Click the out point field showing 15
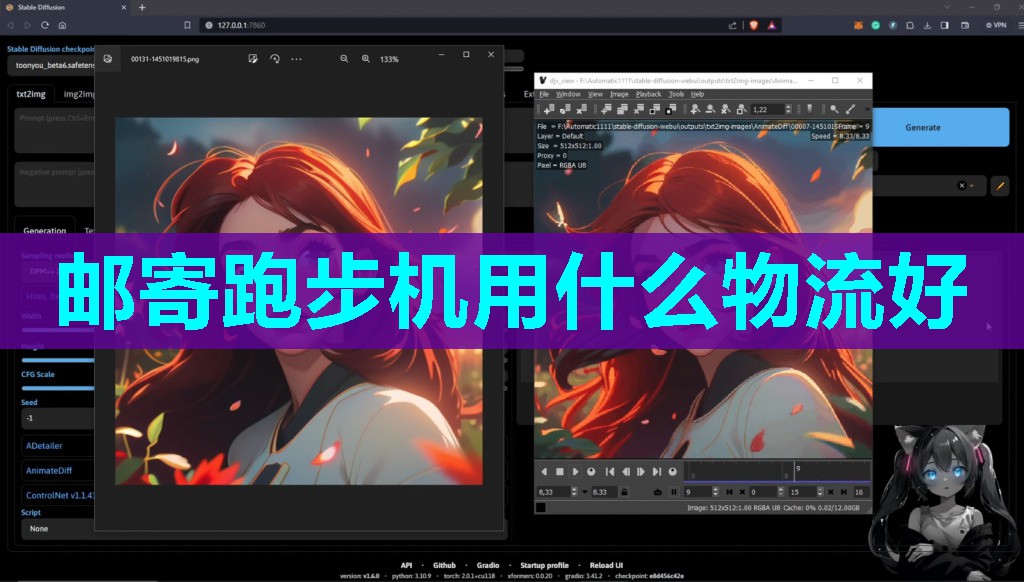The width and height of the screenshot is (1024, 582). (x=803, y=492)
